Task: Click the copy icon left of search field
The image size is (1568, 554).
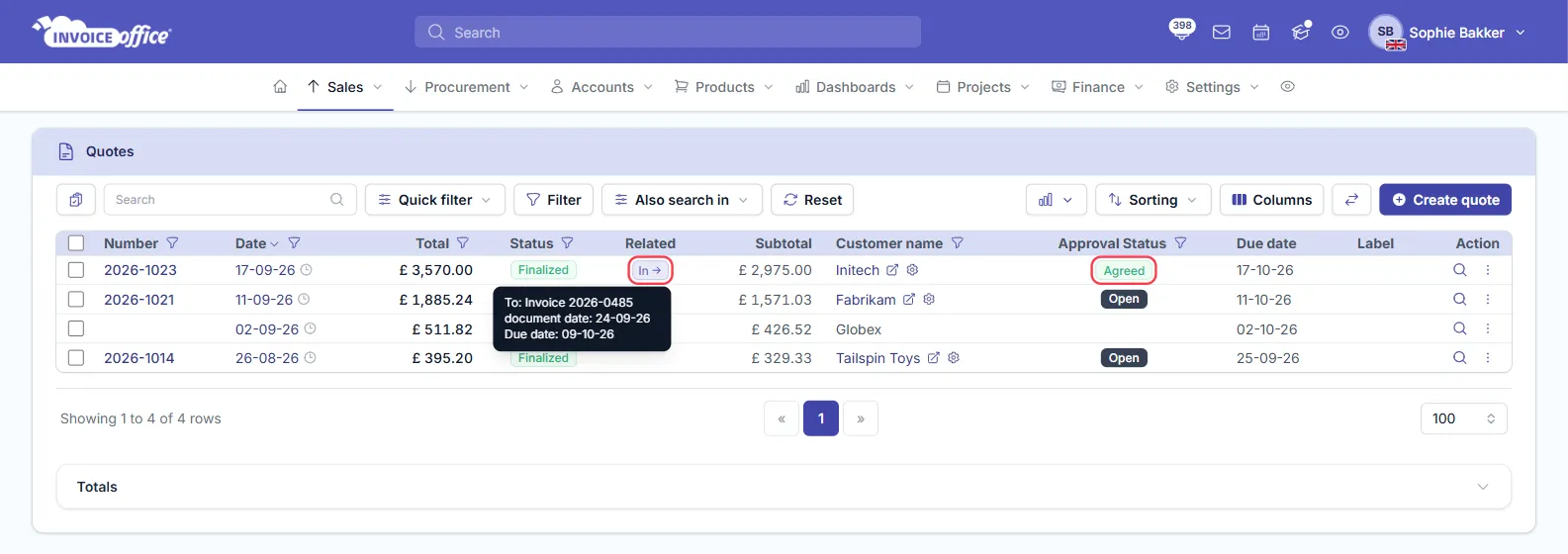Action: coord(76,200)
